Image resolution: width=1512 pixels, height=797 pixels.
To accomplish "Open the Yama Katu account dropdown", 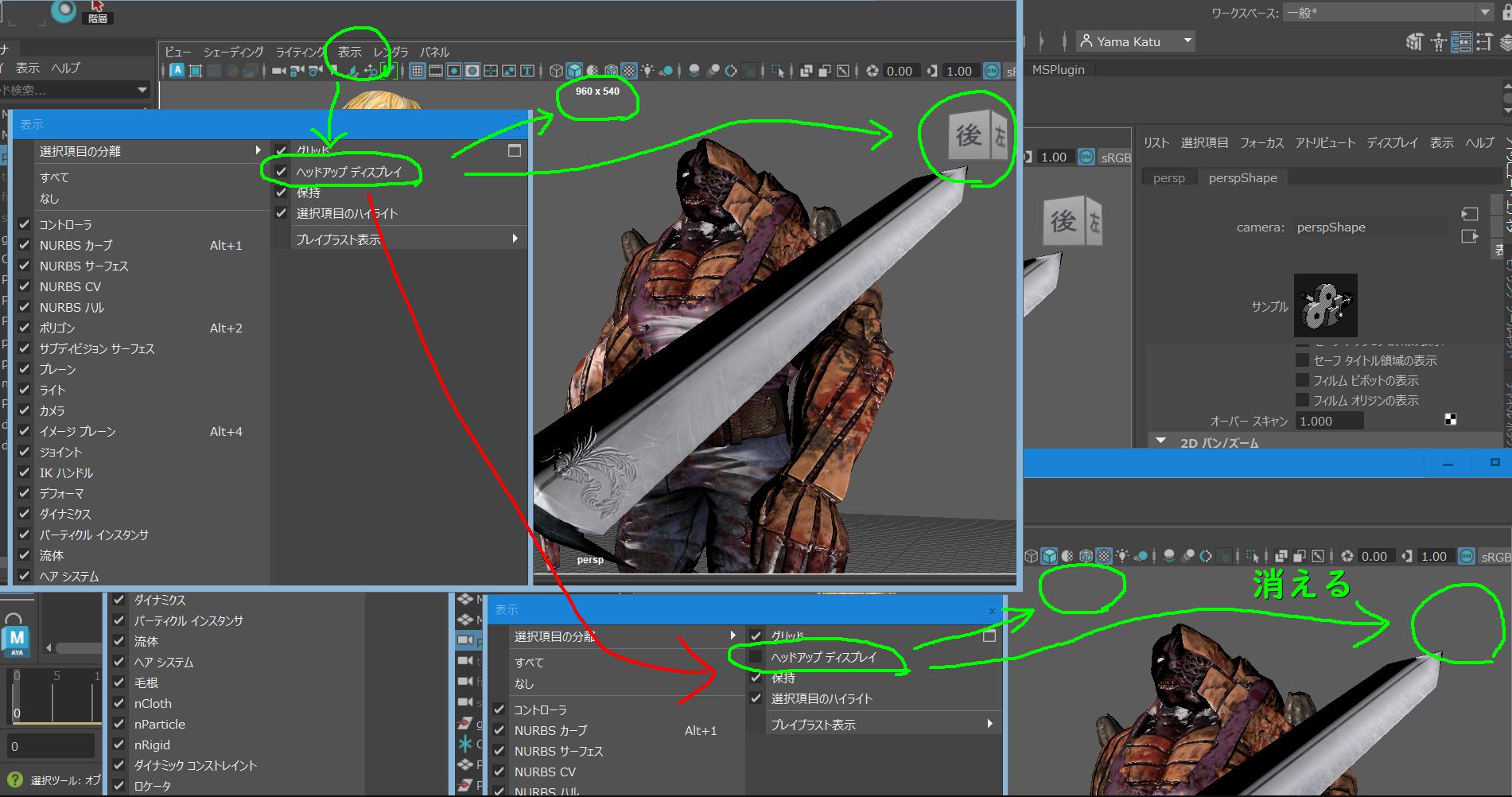I will pos(1136,41).
